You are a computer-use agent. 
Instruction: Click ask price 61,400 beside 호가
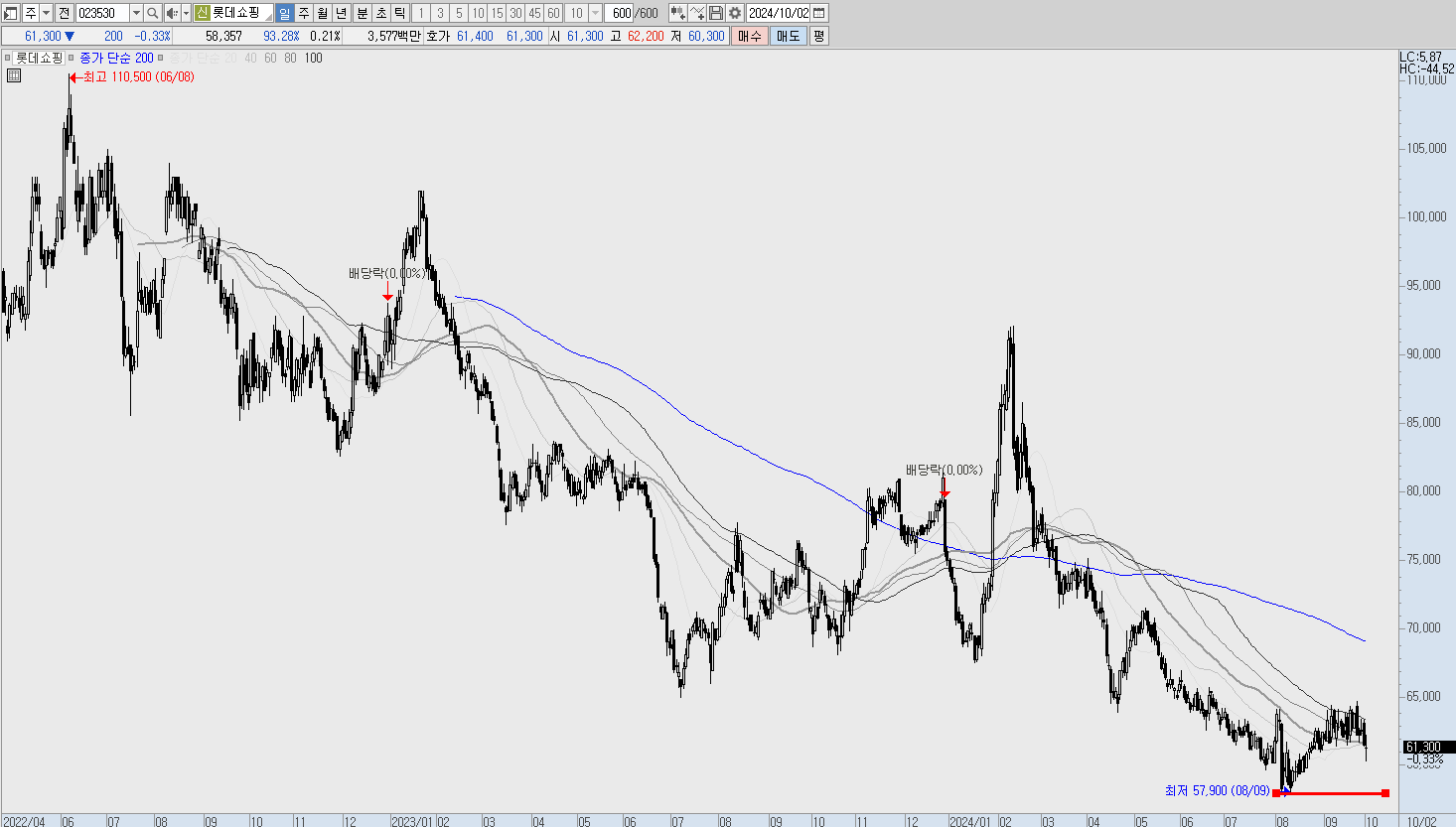475,36
